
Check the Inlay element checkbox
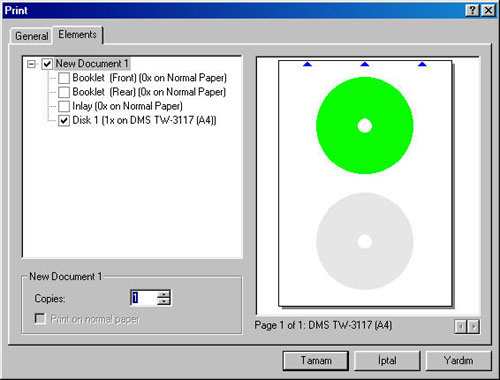(x=64, y=106)
